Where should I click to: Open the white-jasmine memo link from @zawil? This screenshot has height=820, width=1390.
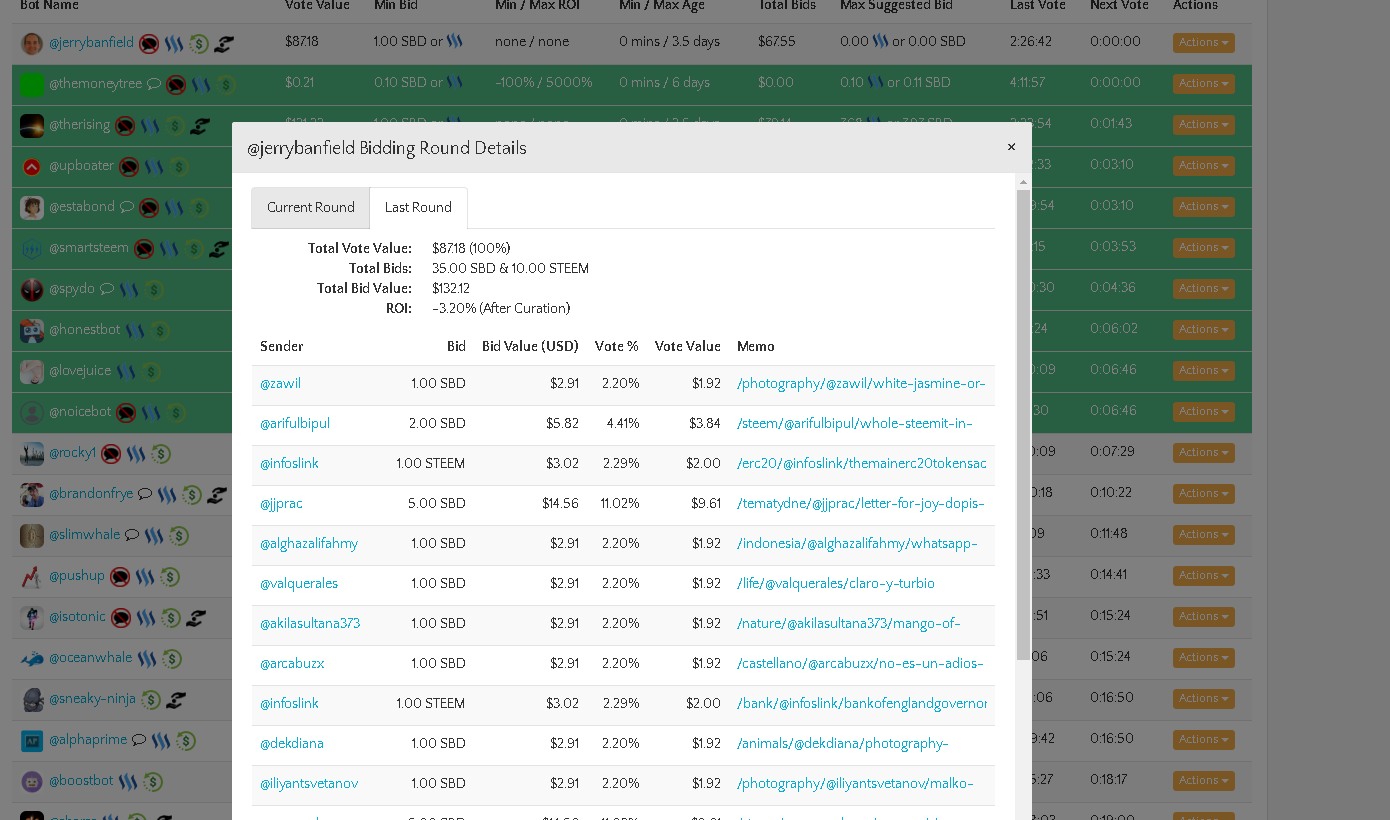coord(861,384)
